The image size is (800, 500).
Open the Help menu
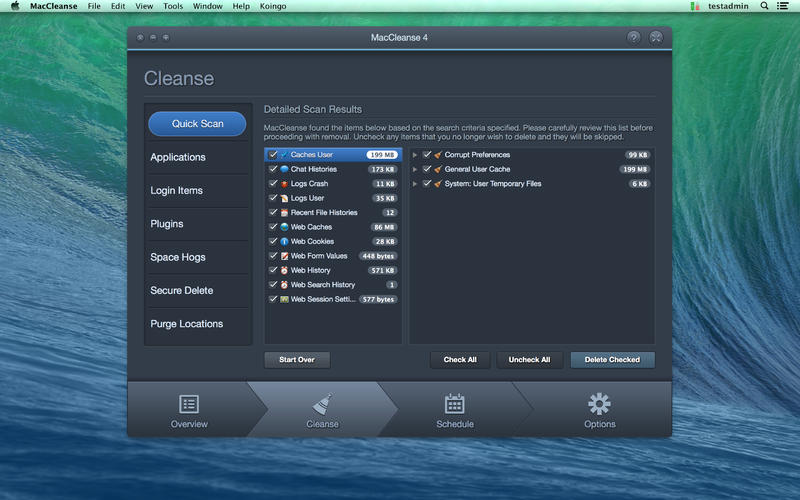tap(241, 6)
